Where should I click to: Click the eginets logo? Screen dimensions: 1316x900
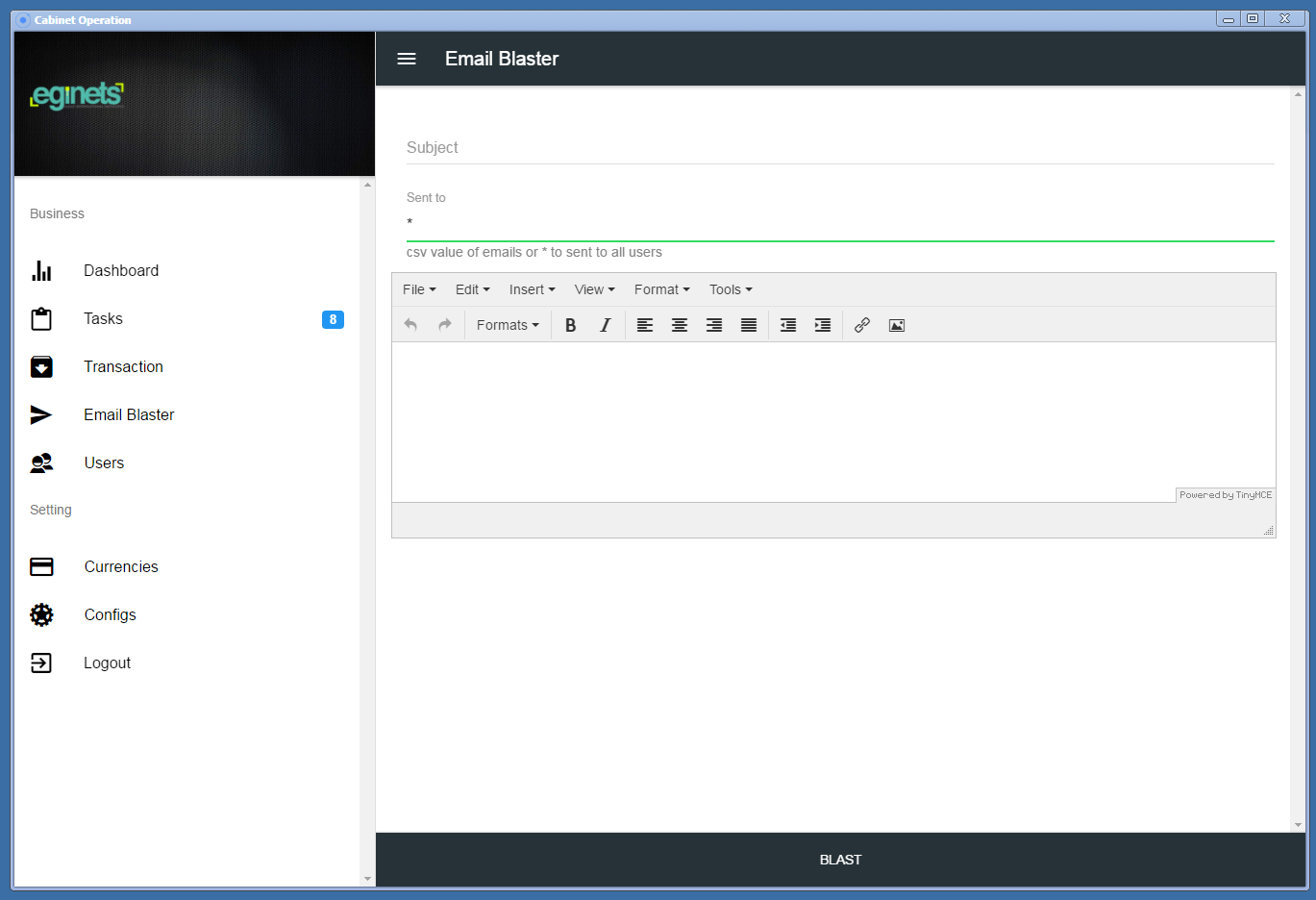click(x=77, y=95)
